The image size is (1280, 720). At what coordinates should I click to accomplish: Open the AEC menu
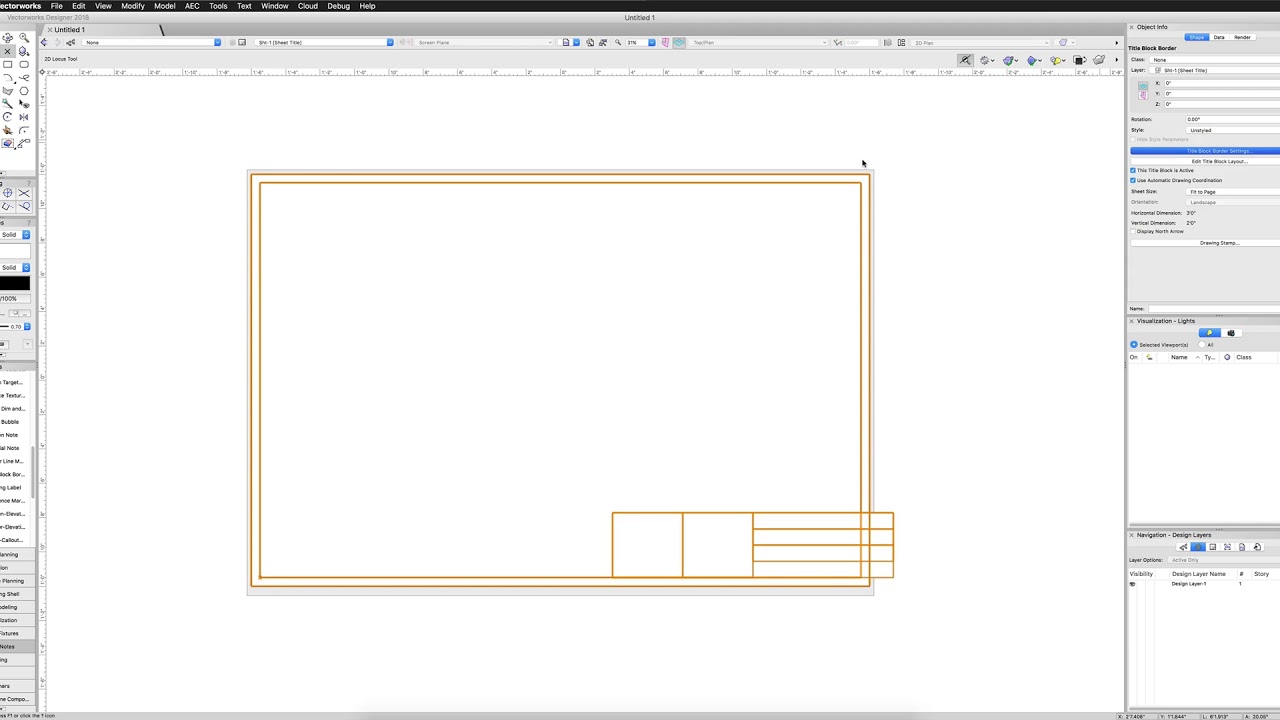pos(192,6)
